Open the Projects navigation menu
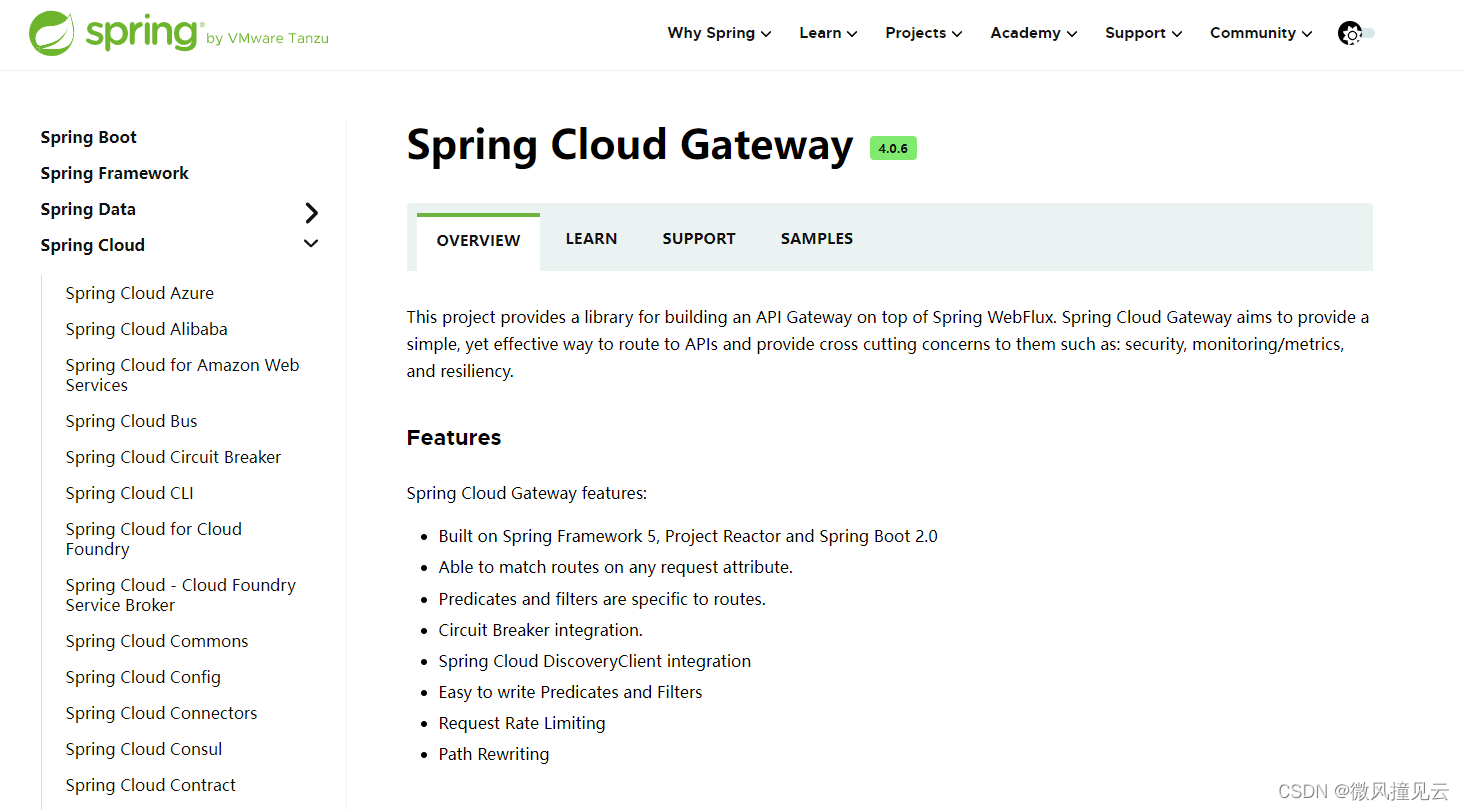This screenshot has height=810, width=1464. pyautogui.click(x=923, y=33)
